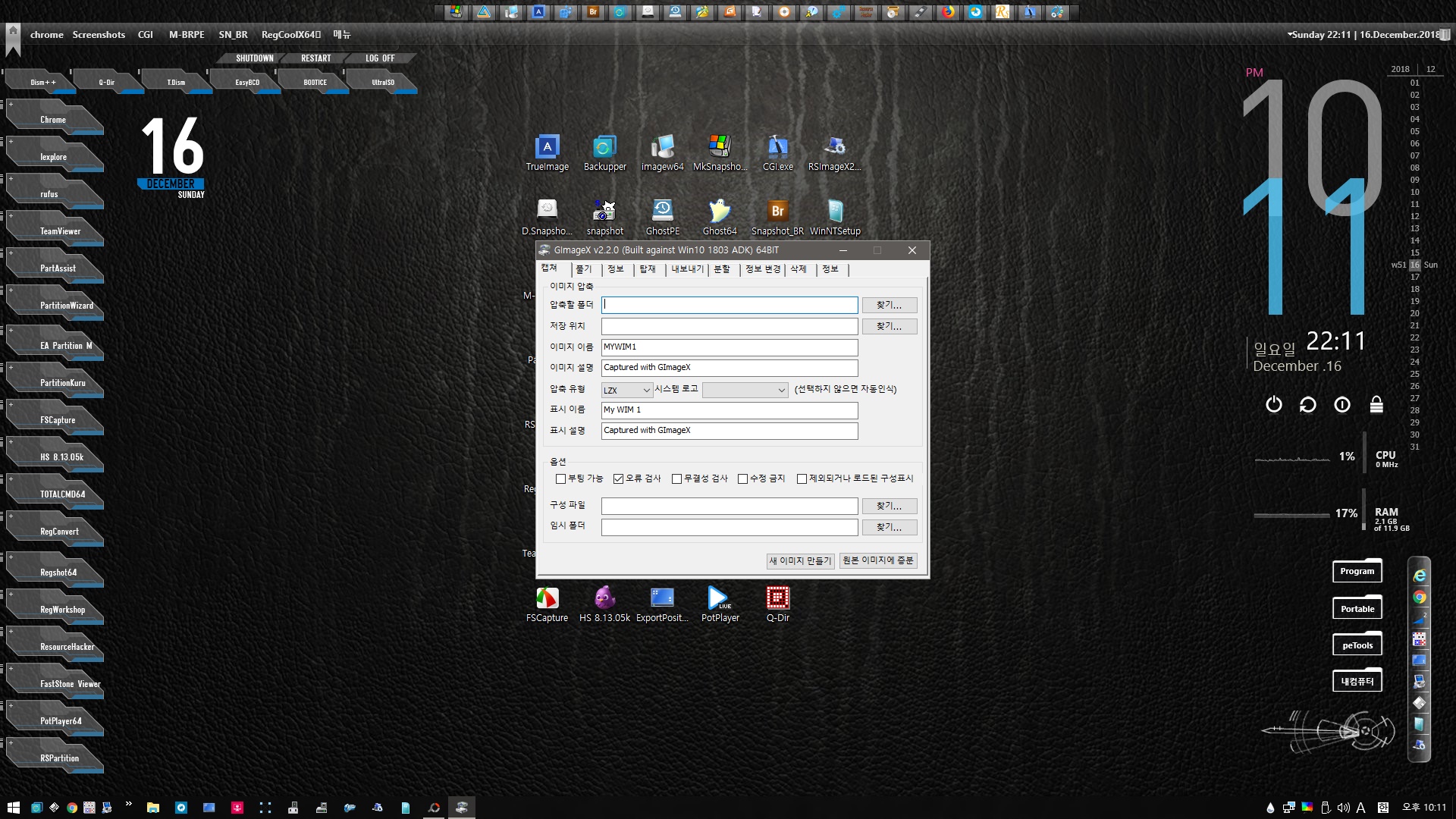Open EasyBCD launcher tab

click(246, 82)
